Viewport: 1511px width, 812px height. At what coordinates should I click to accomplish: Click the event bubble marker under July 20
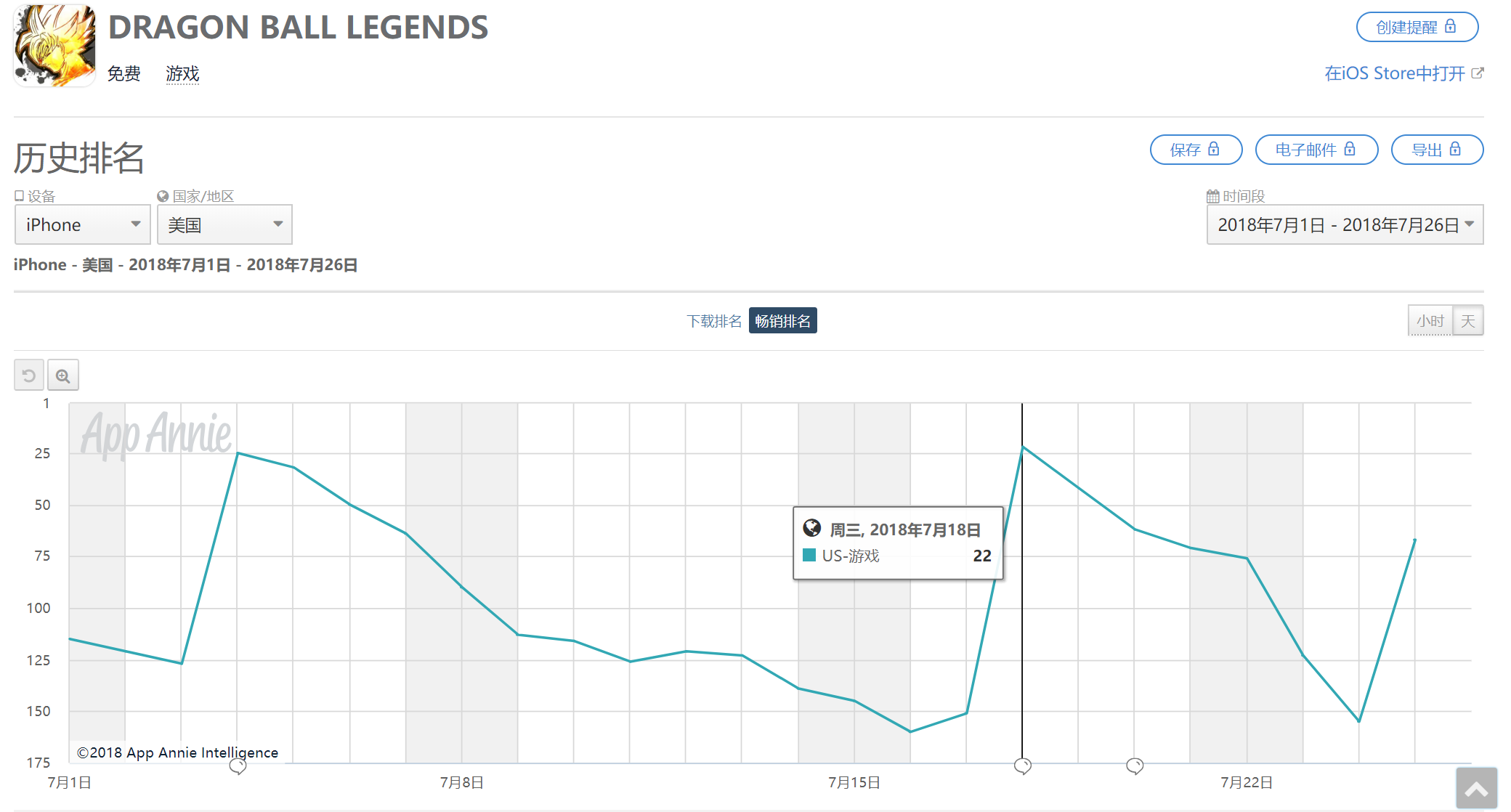[x=1135, y=766]
